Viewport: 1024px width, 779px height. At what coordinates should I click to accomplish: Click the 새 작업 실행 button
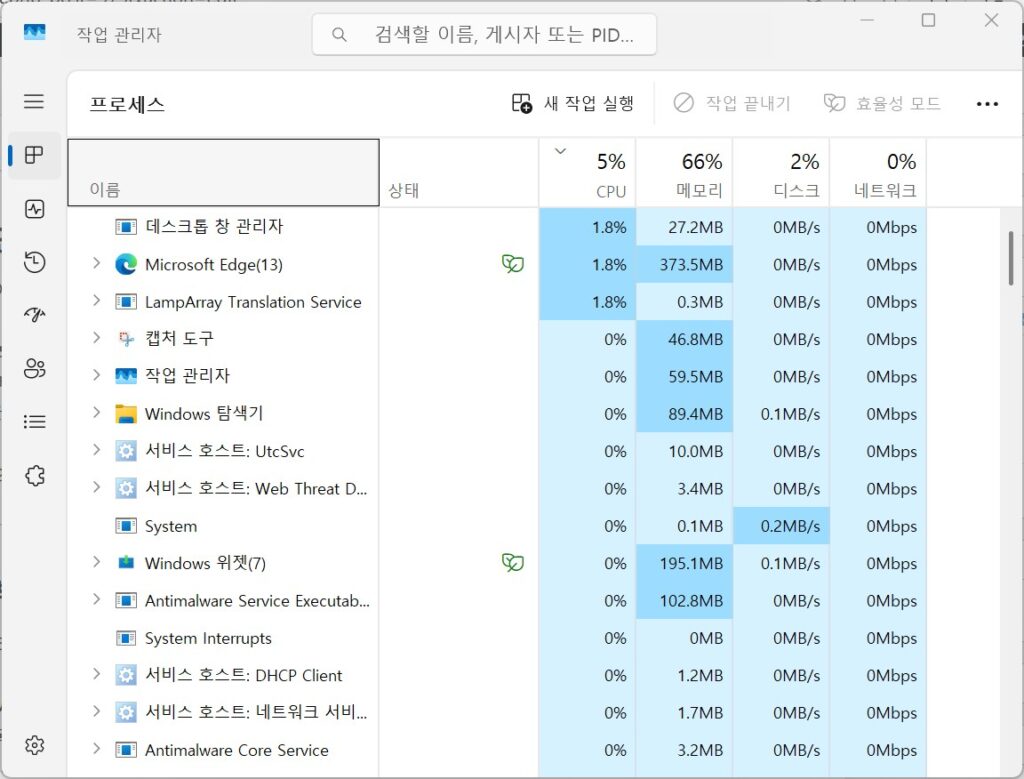570,103
